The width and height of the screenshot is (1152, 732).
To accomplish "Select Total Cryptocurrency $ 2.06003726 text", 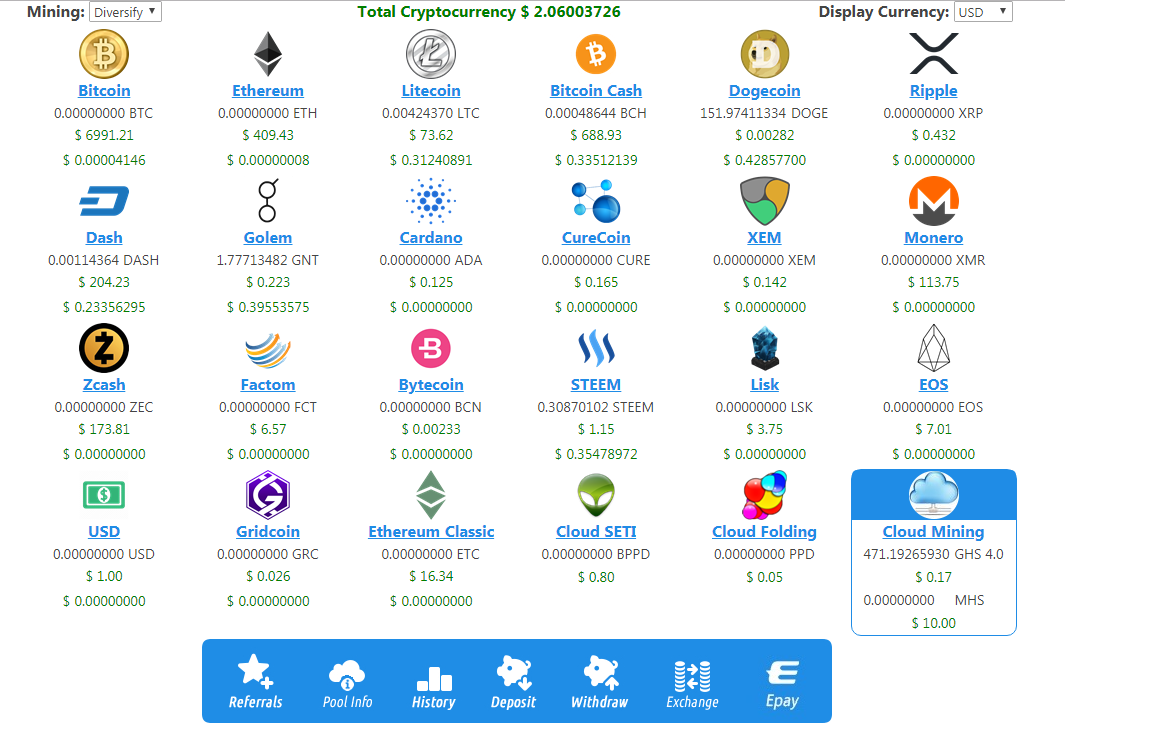I will (489, 12).
